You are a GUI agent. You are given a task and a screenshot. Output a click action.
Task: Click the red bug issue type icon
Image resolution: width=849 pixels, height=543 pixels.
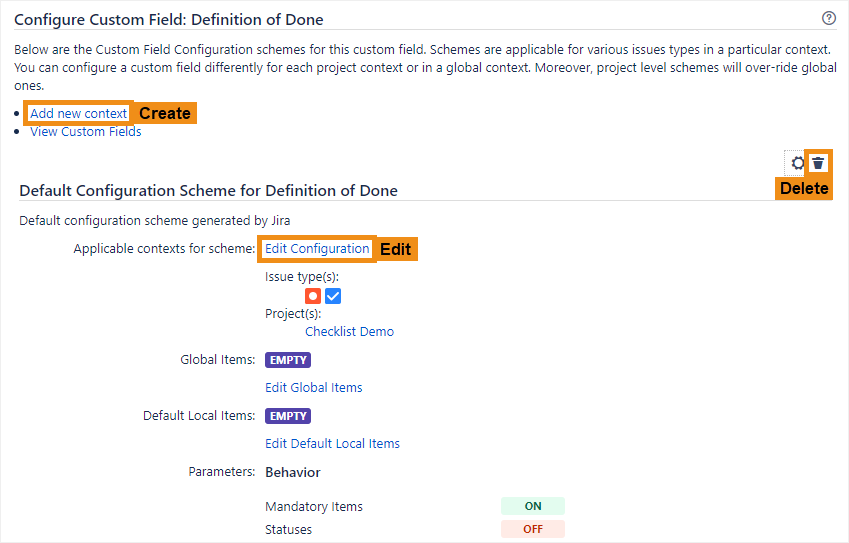point(313,296)
